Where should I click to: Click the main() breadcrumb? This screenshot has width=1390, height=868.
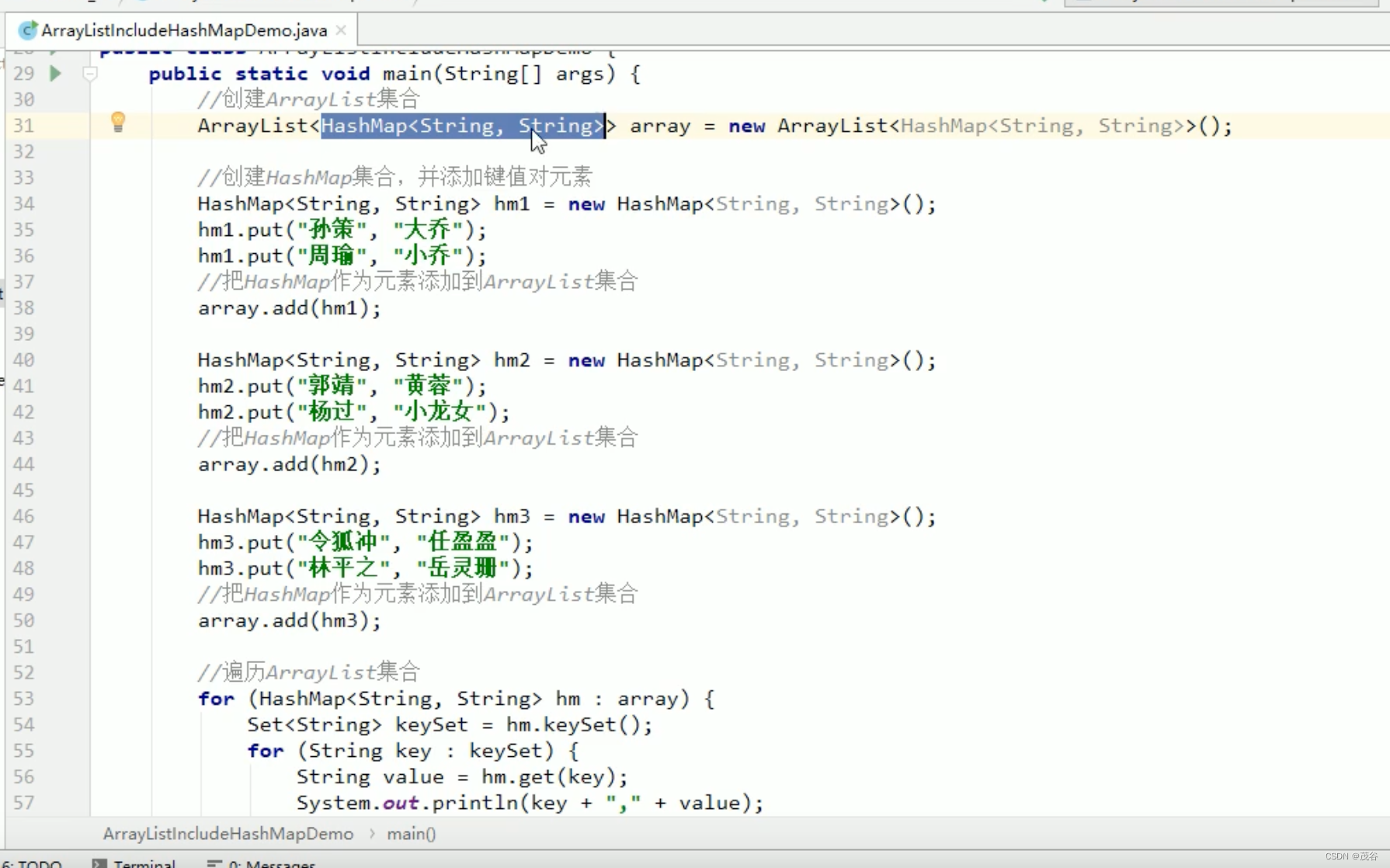click(x=412, y=834)
